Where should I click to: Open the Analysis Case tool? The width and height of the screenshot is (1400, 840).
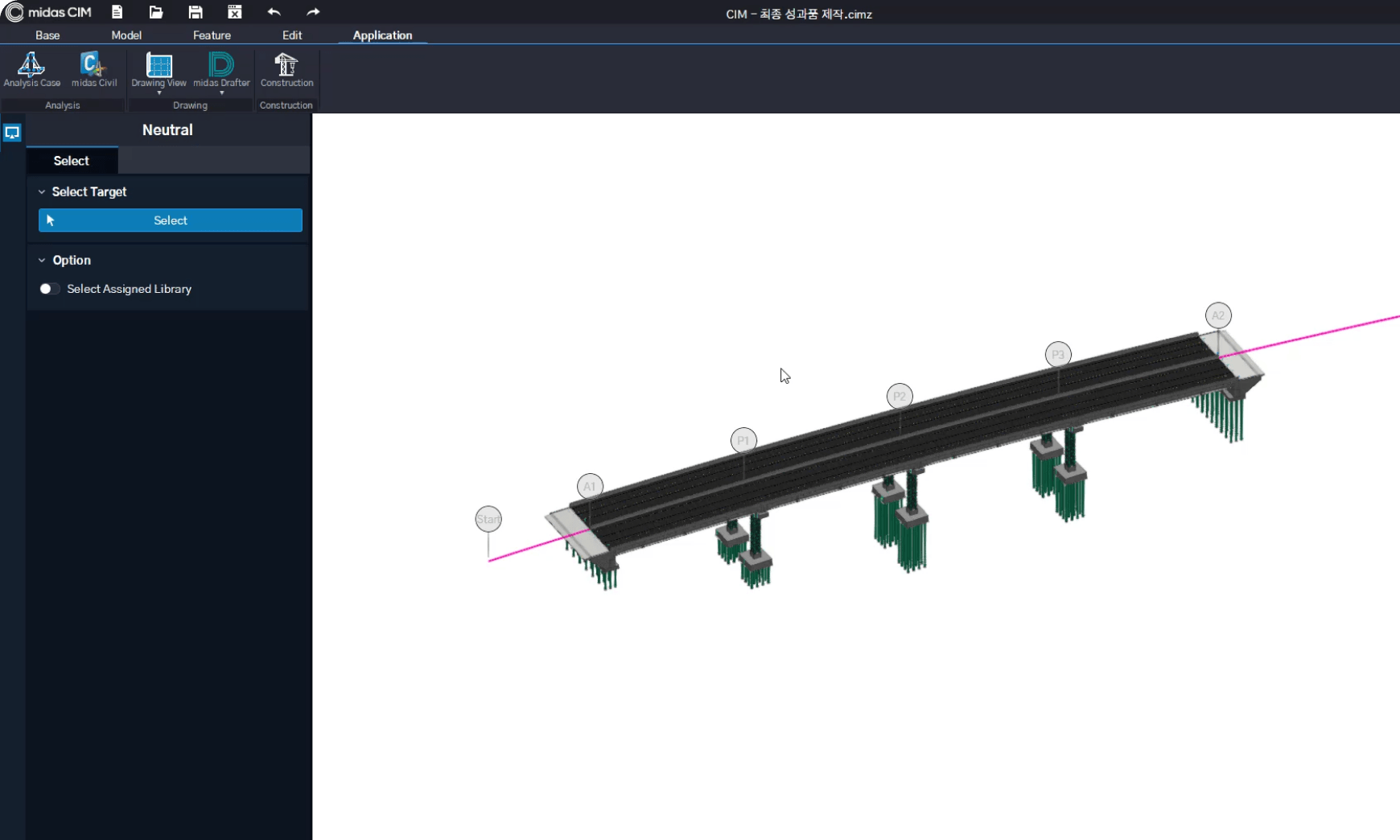(31, 69)
